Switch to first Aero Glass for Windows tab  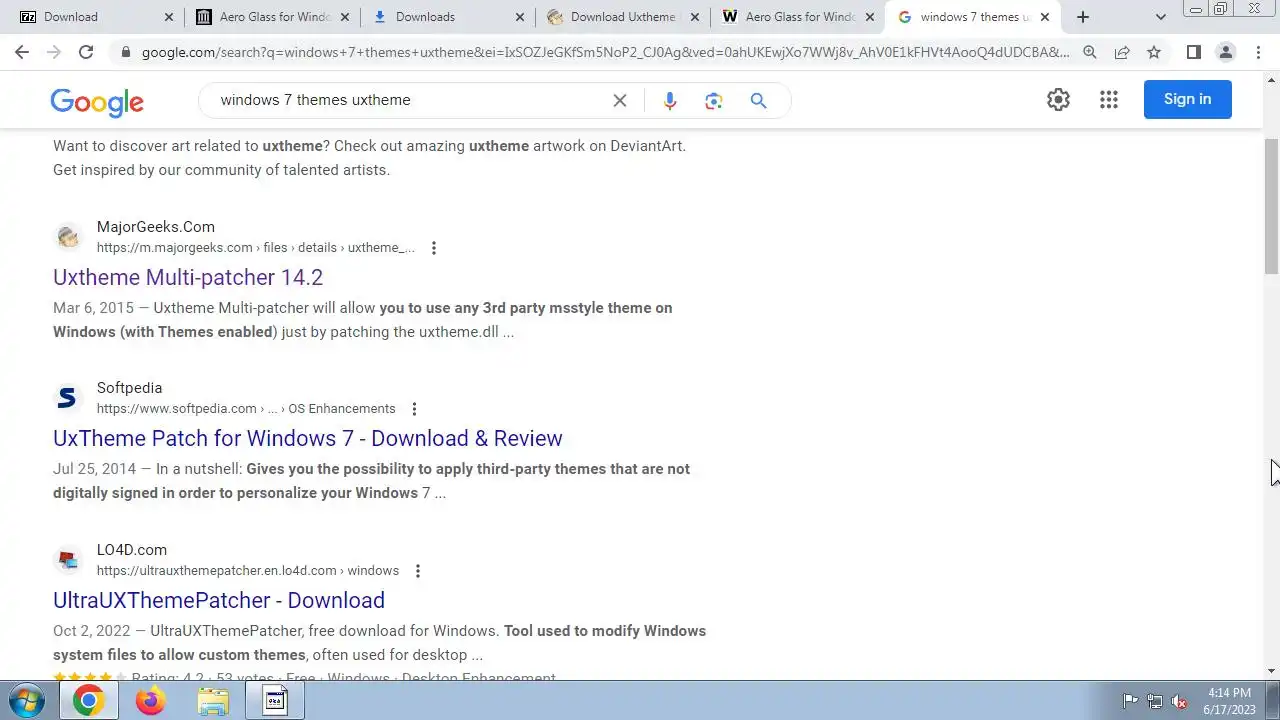point(270,17)
